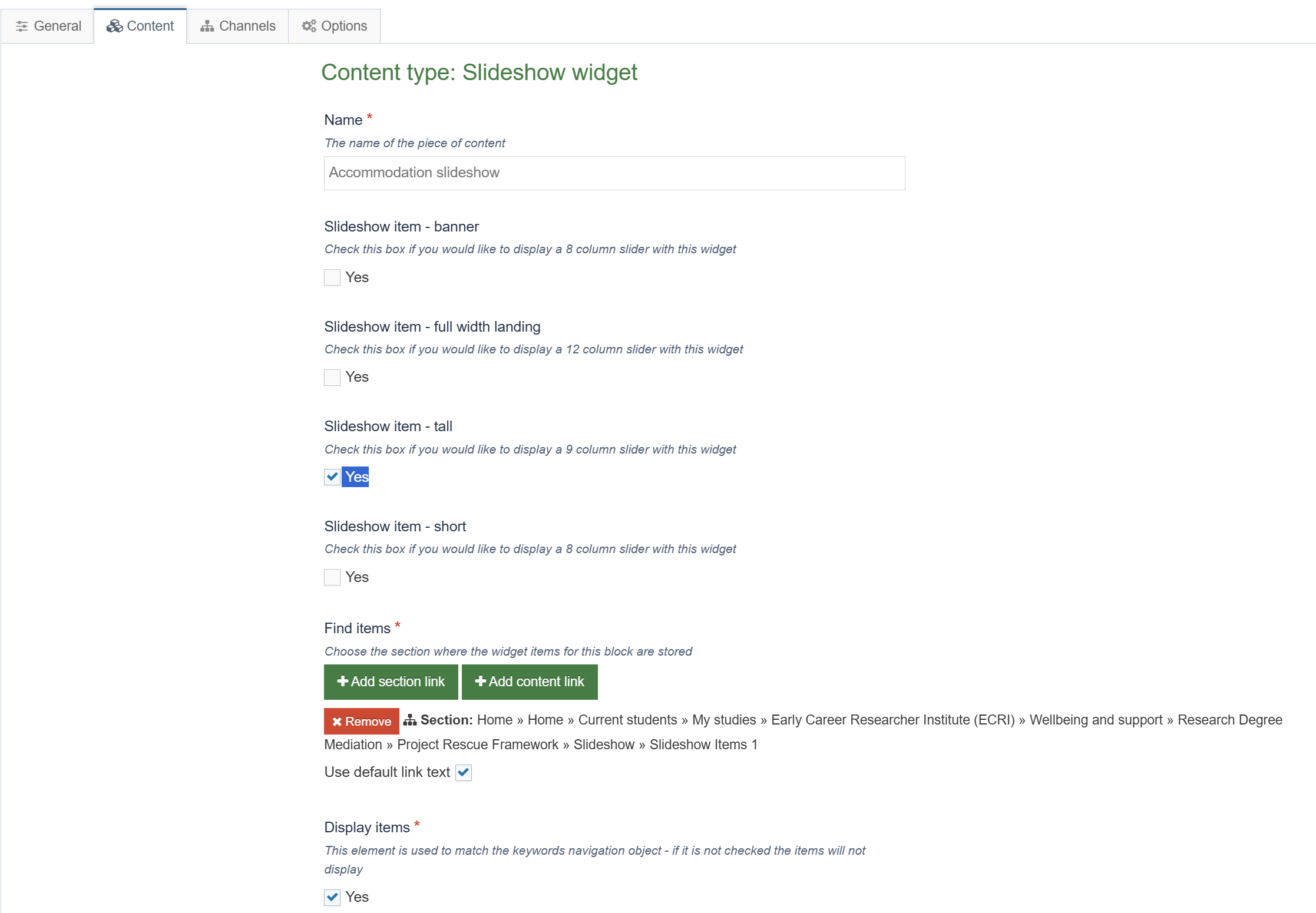This screenshot has width=1316, height=913.
Task: Click the cubes icon on Content tab
Action: (x=114, y=26)
